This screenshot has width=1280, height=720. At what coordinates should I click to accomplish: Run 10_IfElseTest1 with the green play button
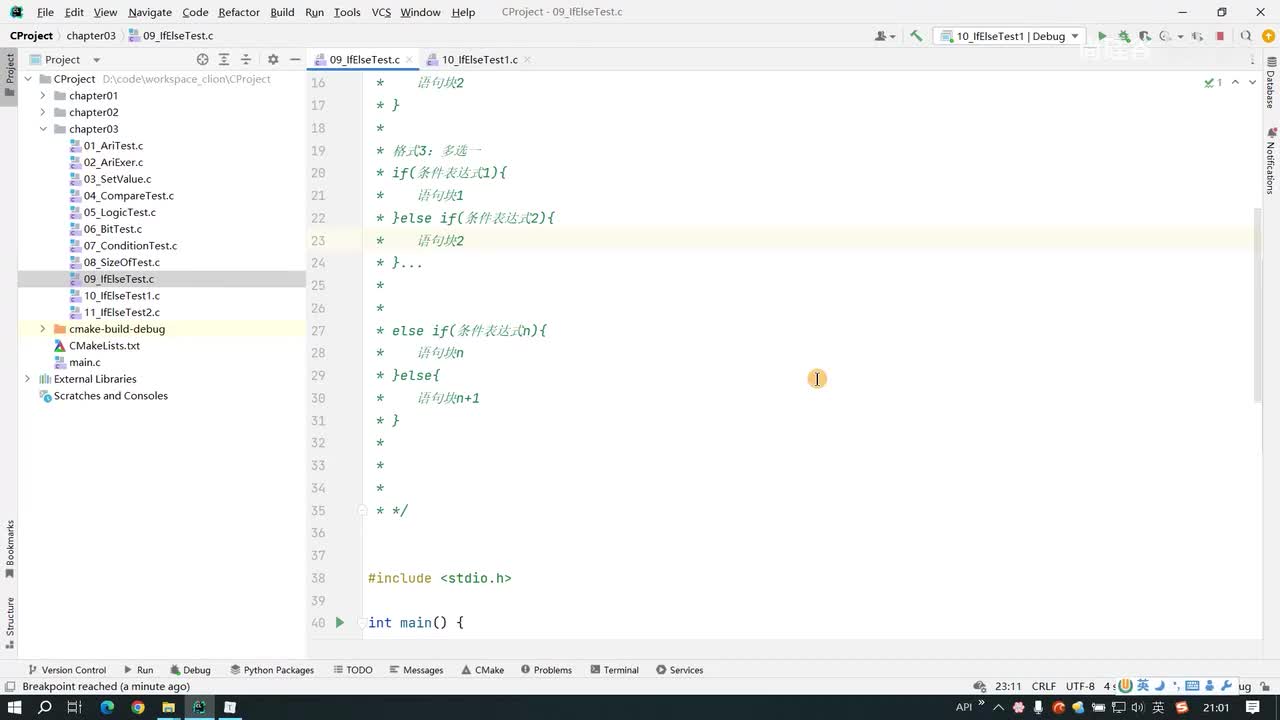tap(1102, 36)
